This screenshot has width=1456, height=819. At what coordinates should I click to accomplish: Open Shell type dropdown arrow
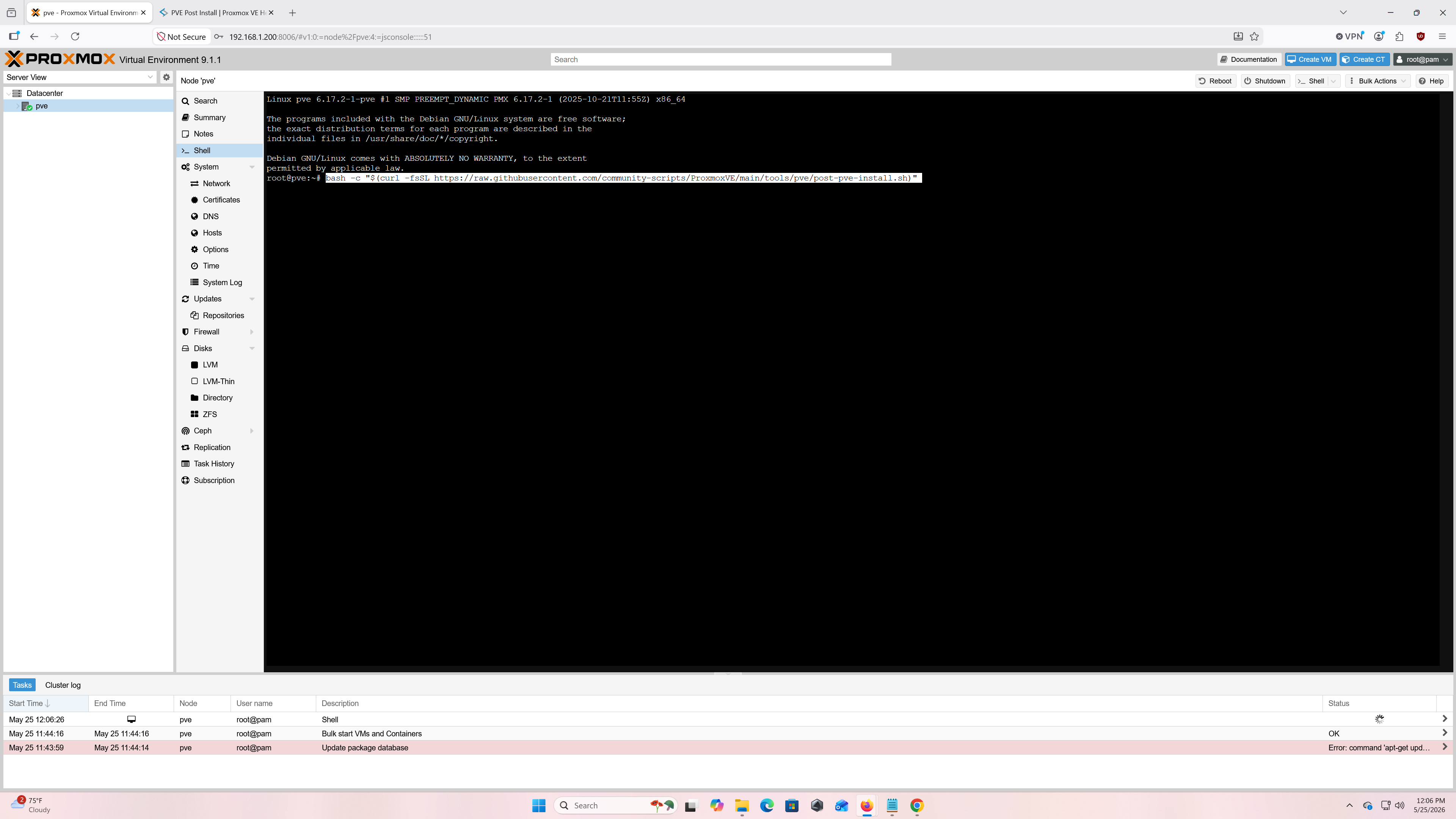[x=1334, y=81]
